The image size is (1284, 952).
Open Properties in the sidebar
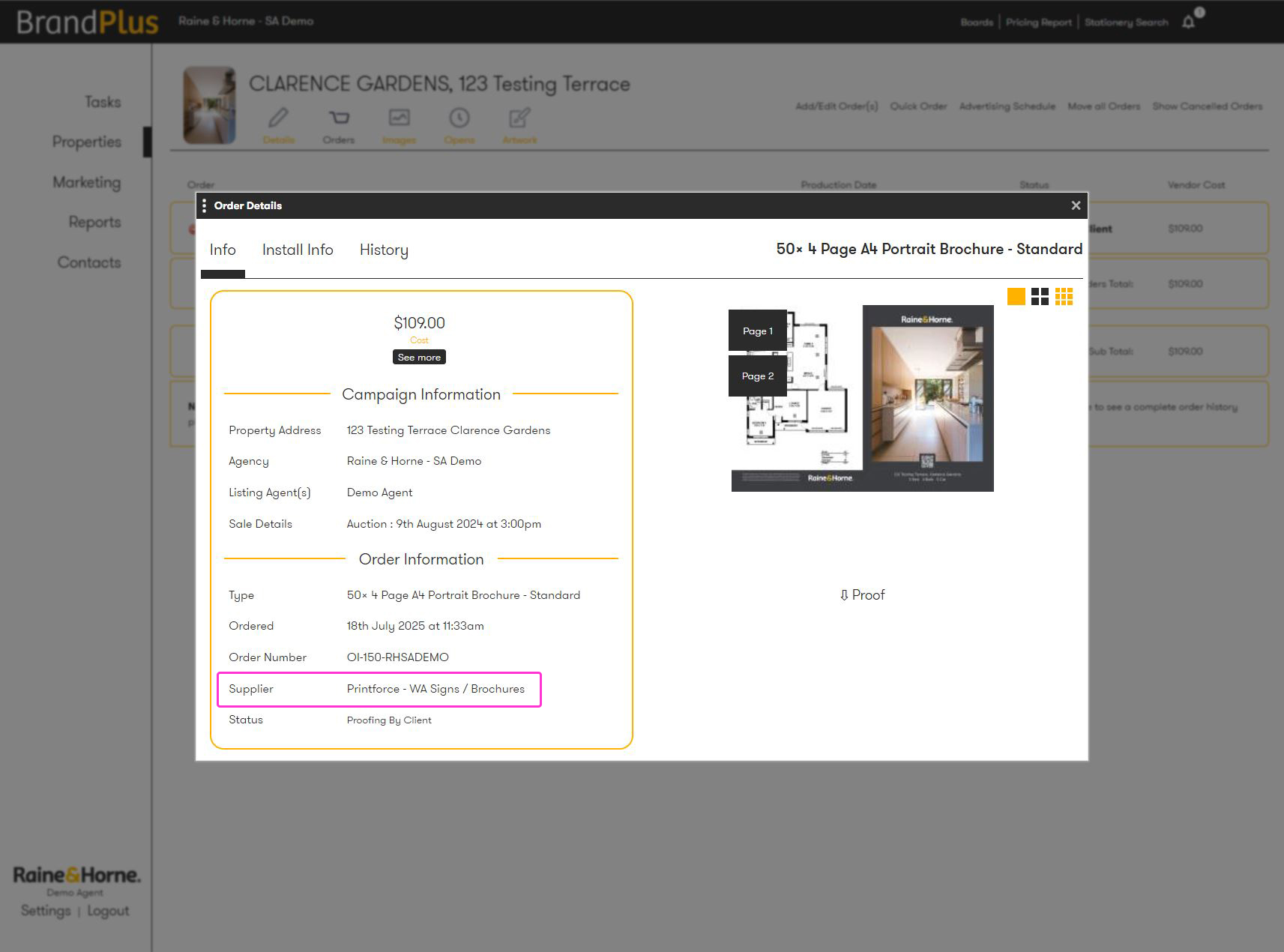click(87, 142)
